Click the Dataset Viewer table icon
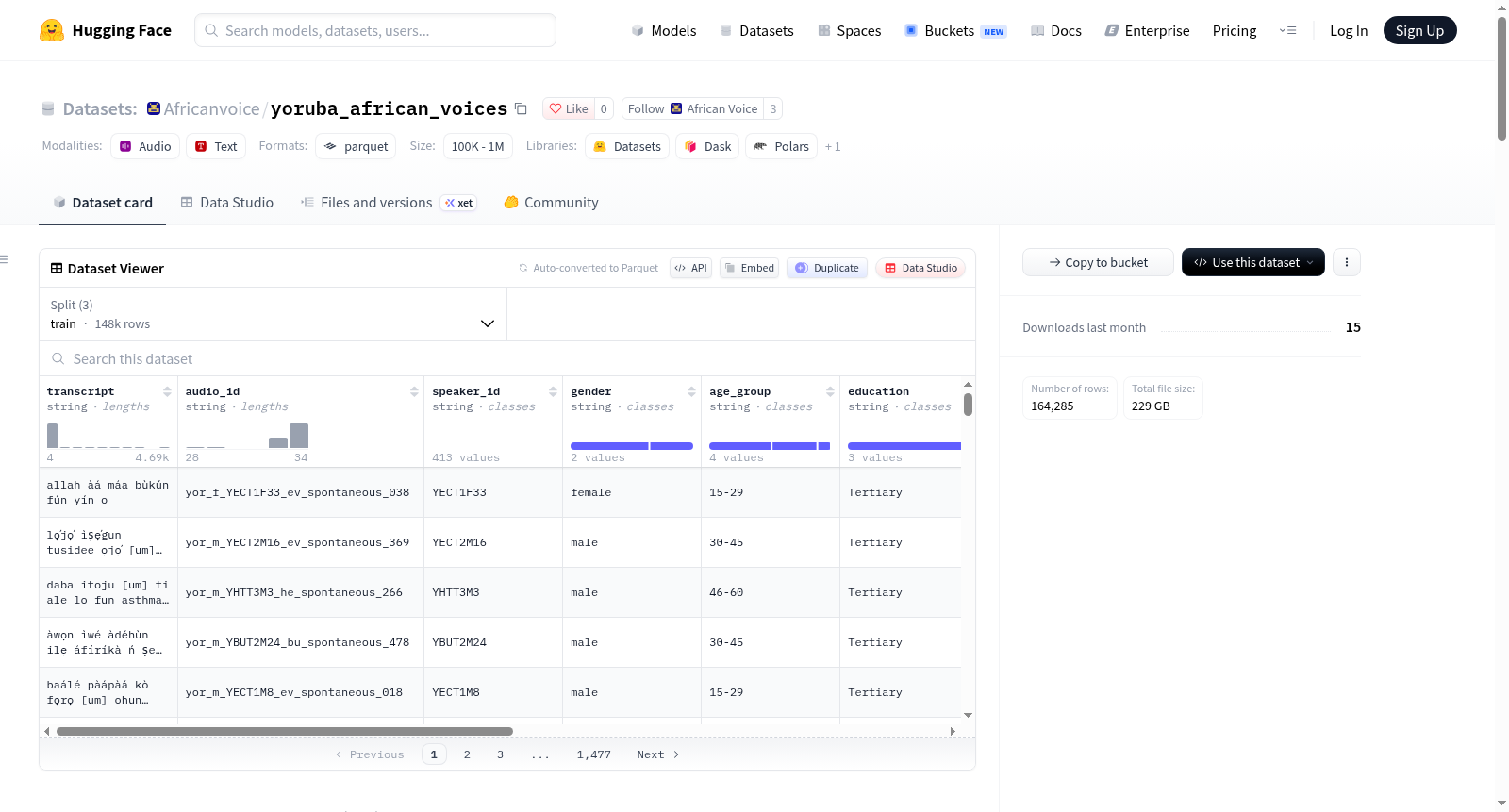1509x812 pixels. tap(57, 268)
